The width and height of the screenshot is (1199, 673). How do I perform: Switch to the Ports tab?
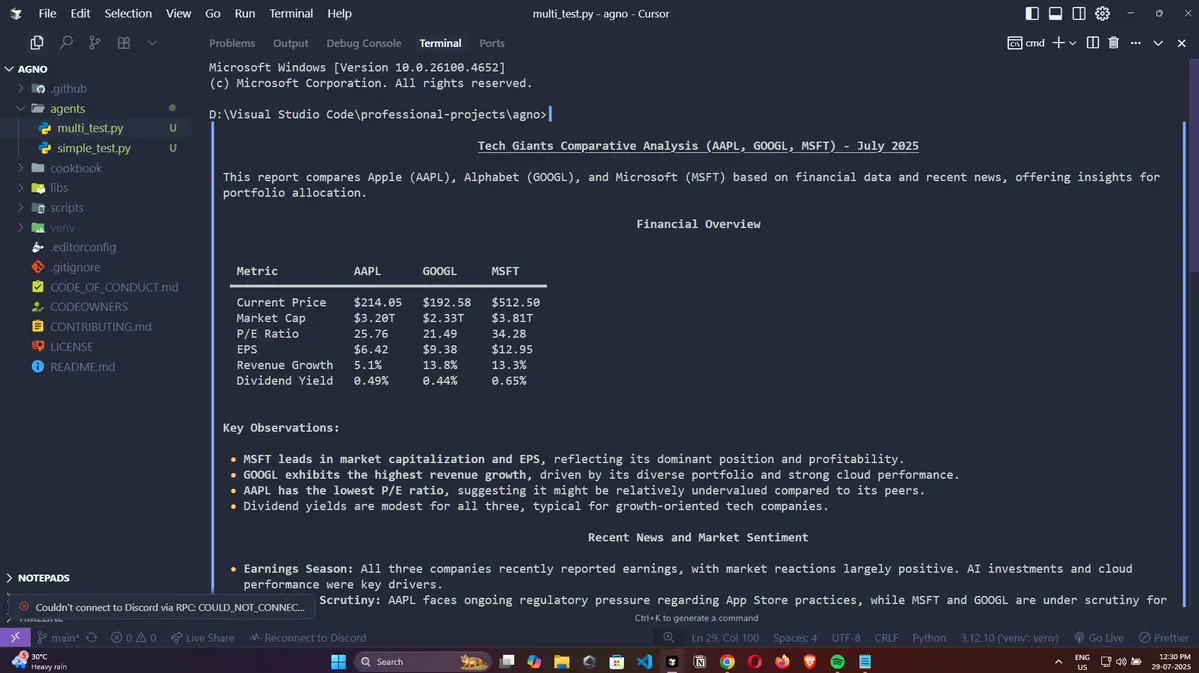[x=492, y=44]
